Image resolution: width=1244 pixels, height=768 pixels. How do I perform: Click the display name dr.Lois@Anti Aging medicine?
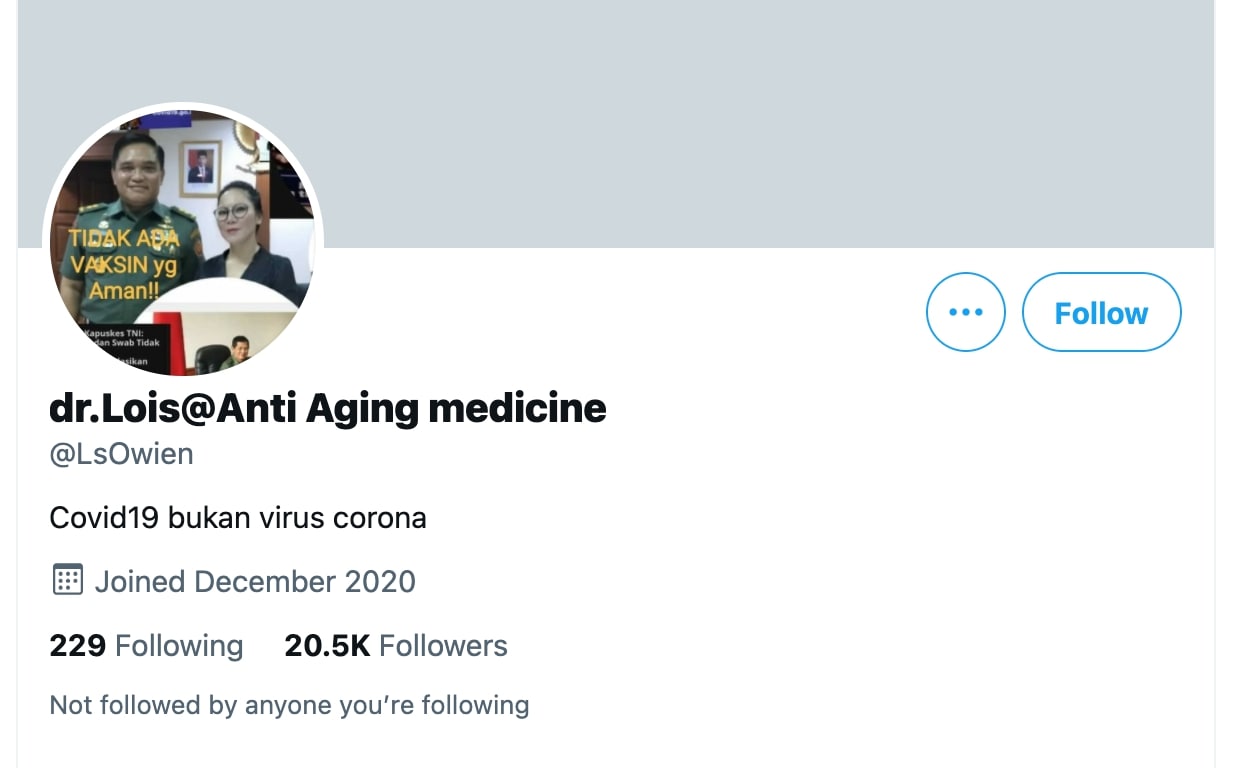327,408
